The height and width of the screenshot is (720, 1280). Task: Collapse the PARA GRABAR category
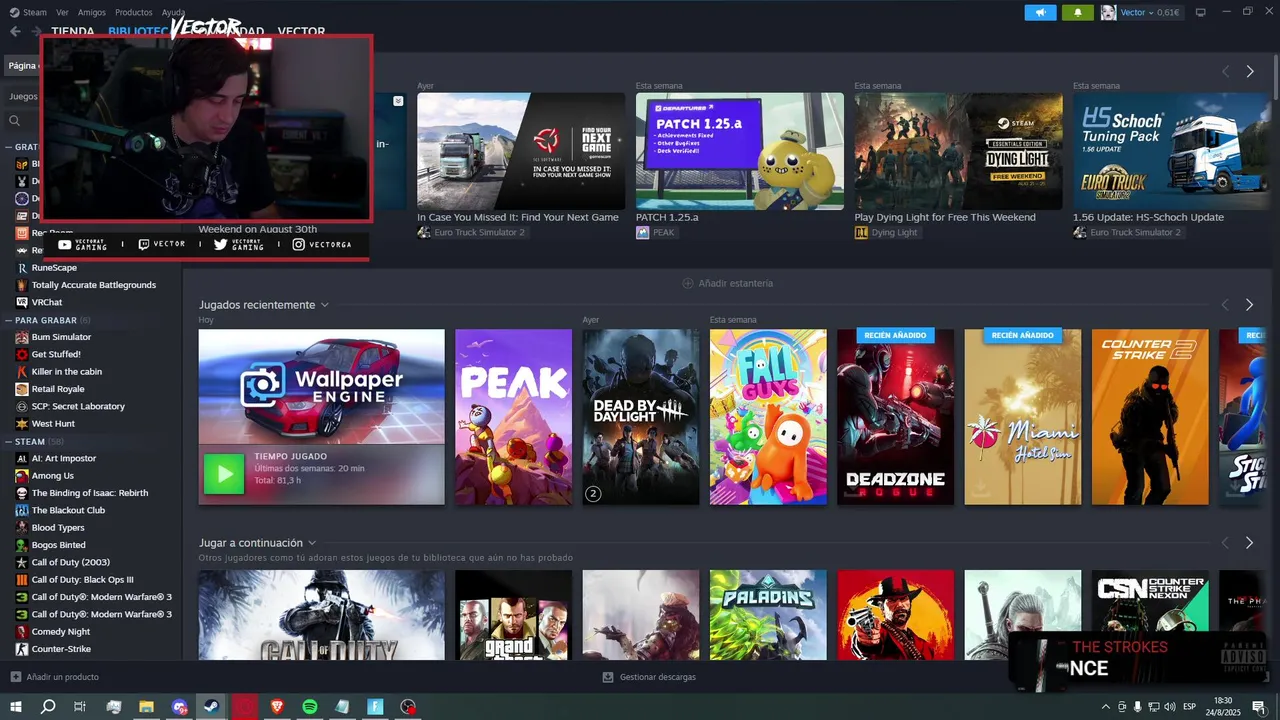coord(8,320)
